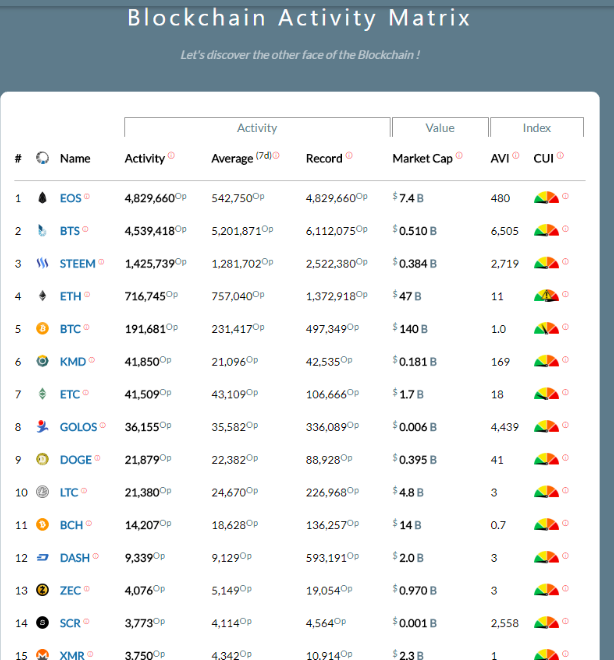614x660 pixels.
Task: Click info icon beside Market Cap header
Action: point(459,155)
